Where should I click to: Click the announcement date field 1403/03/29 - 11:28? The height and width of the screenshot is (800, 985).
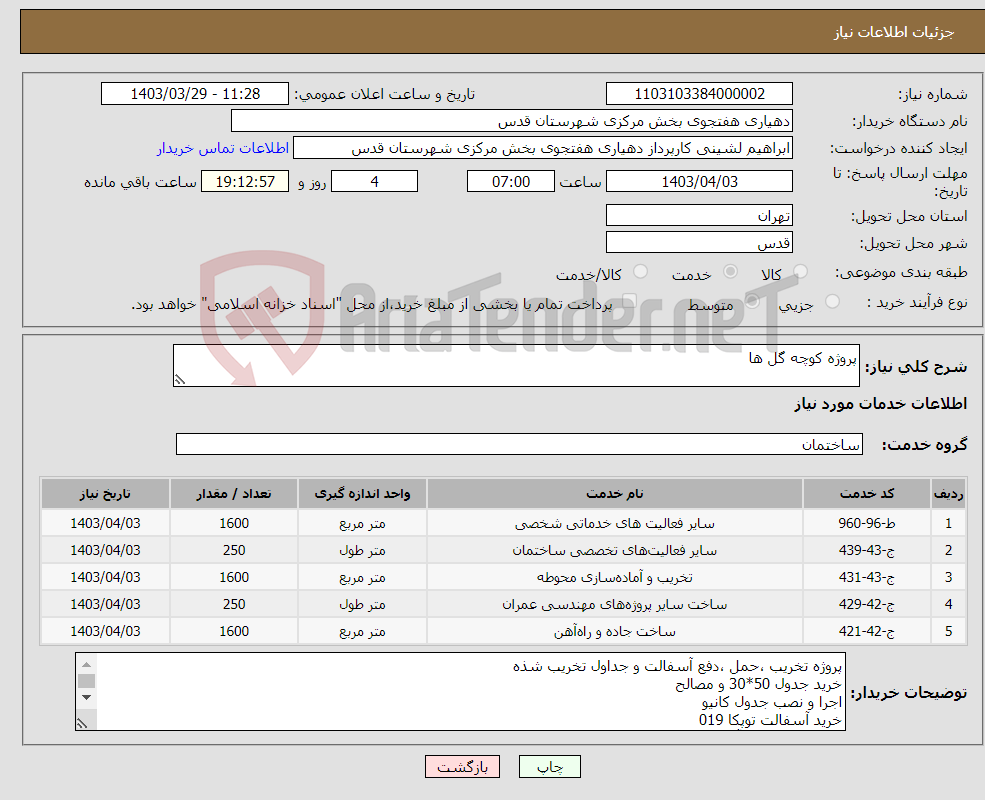coord(195,94)
